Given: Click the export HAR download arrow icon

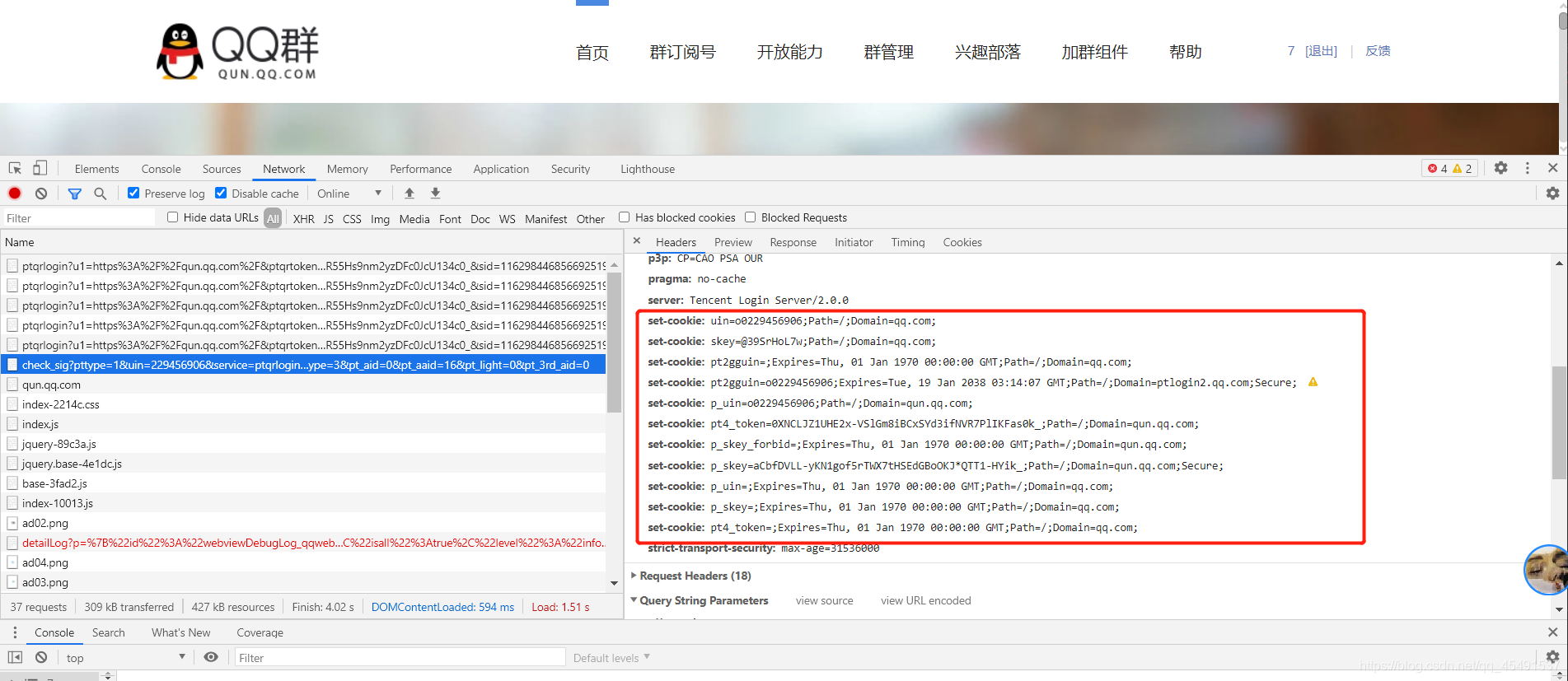Looking at the screenshot, I should tap(436, 194).
